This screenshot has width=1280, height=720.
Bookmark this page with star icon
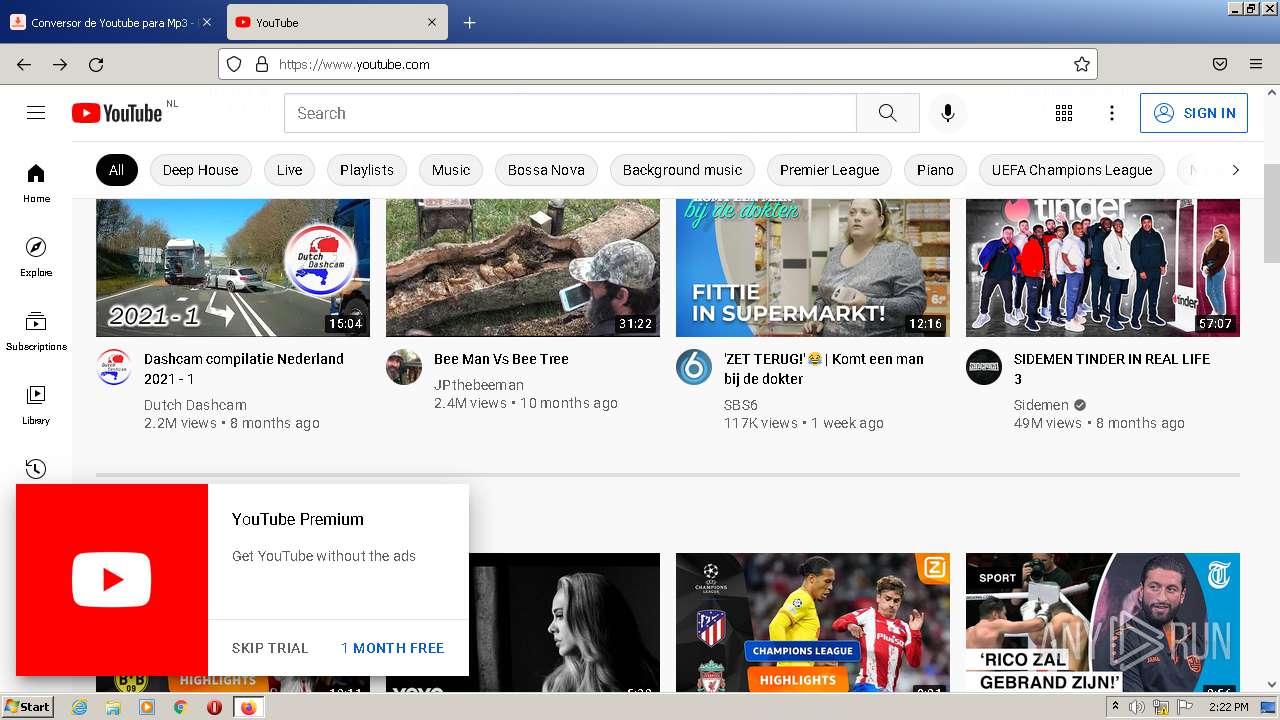tap(1081, 64)
